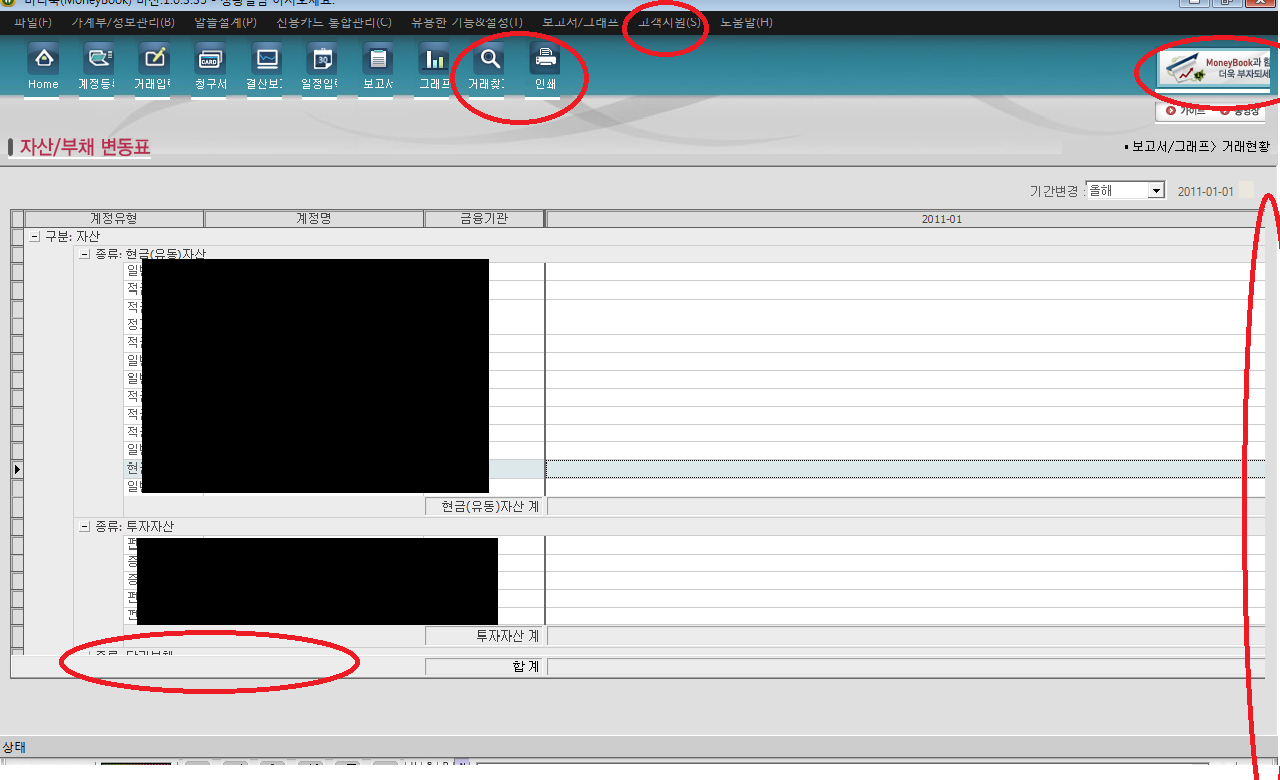Open the settlement (결산보기) toolbar icon
This screenshot has width=1280, height=780.
point(265,60)
